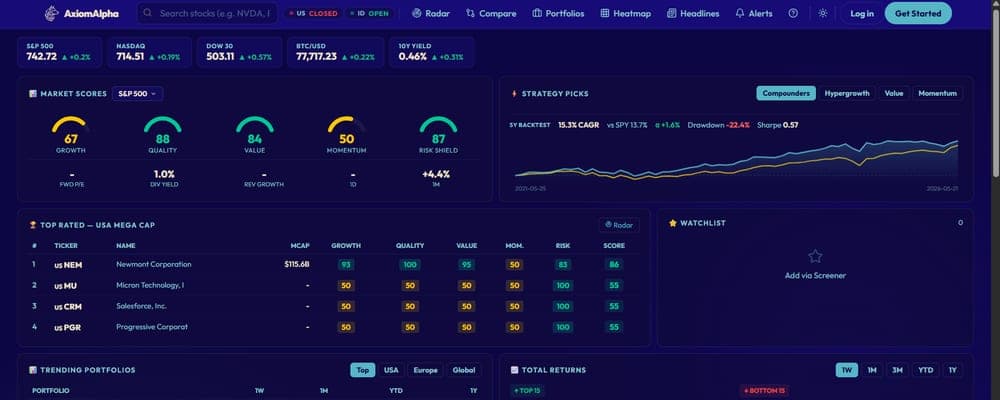The height and width of the screenshot is (400, 1000).
Task: Sort by the SCORE column header
Action: pyautogui.click(x=614, y=246)
